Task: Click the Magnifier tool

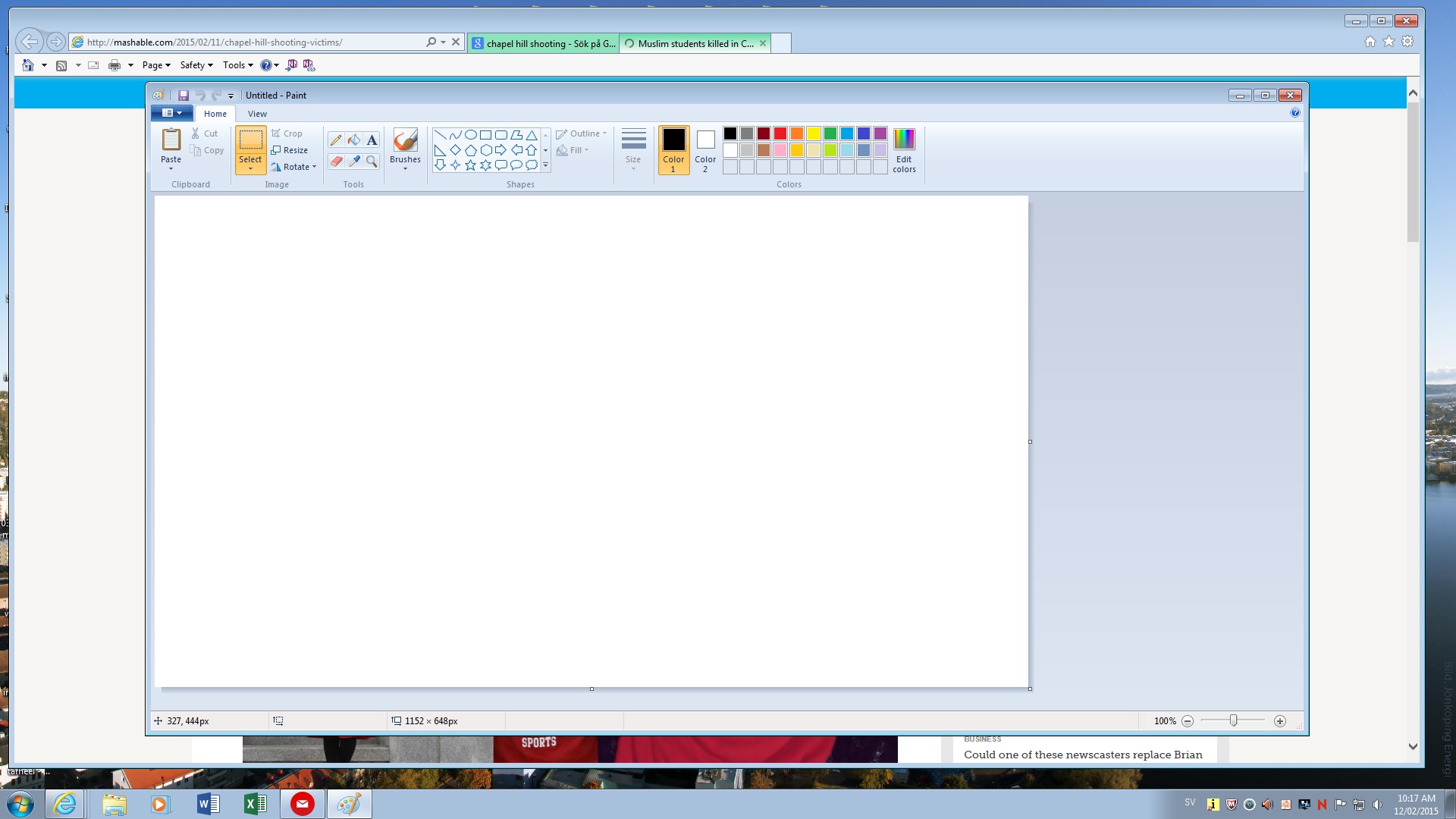Action: pyautogui.click(x=372, y=161)
